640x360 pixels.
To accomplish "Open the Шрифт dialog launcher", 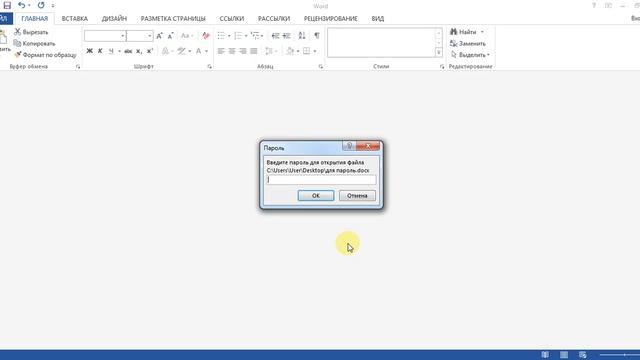I will tap(209, 67).
